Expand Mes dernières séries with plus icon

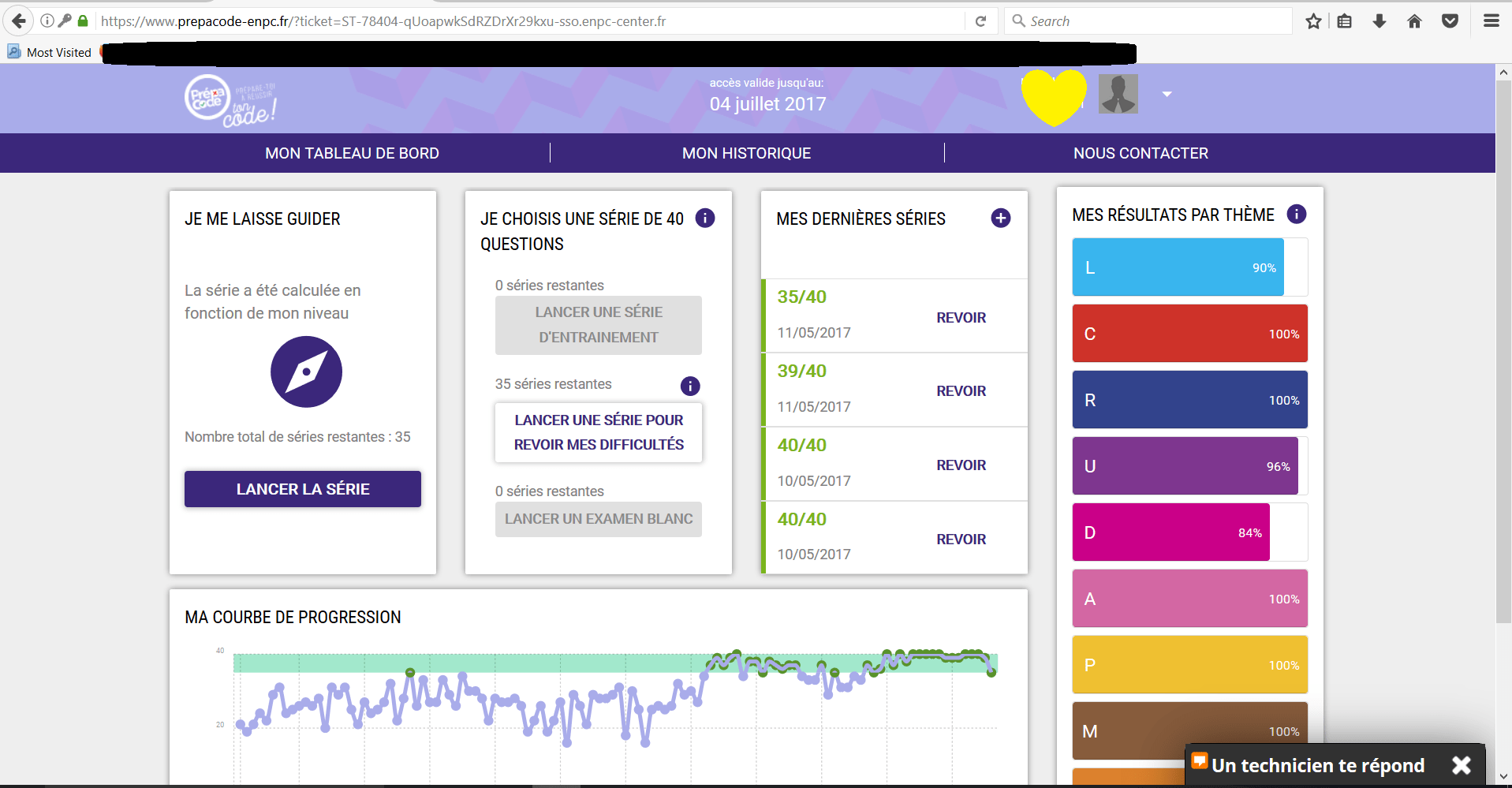(1001, 218)
